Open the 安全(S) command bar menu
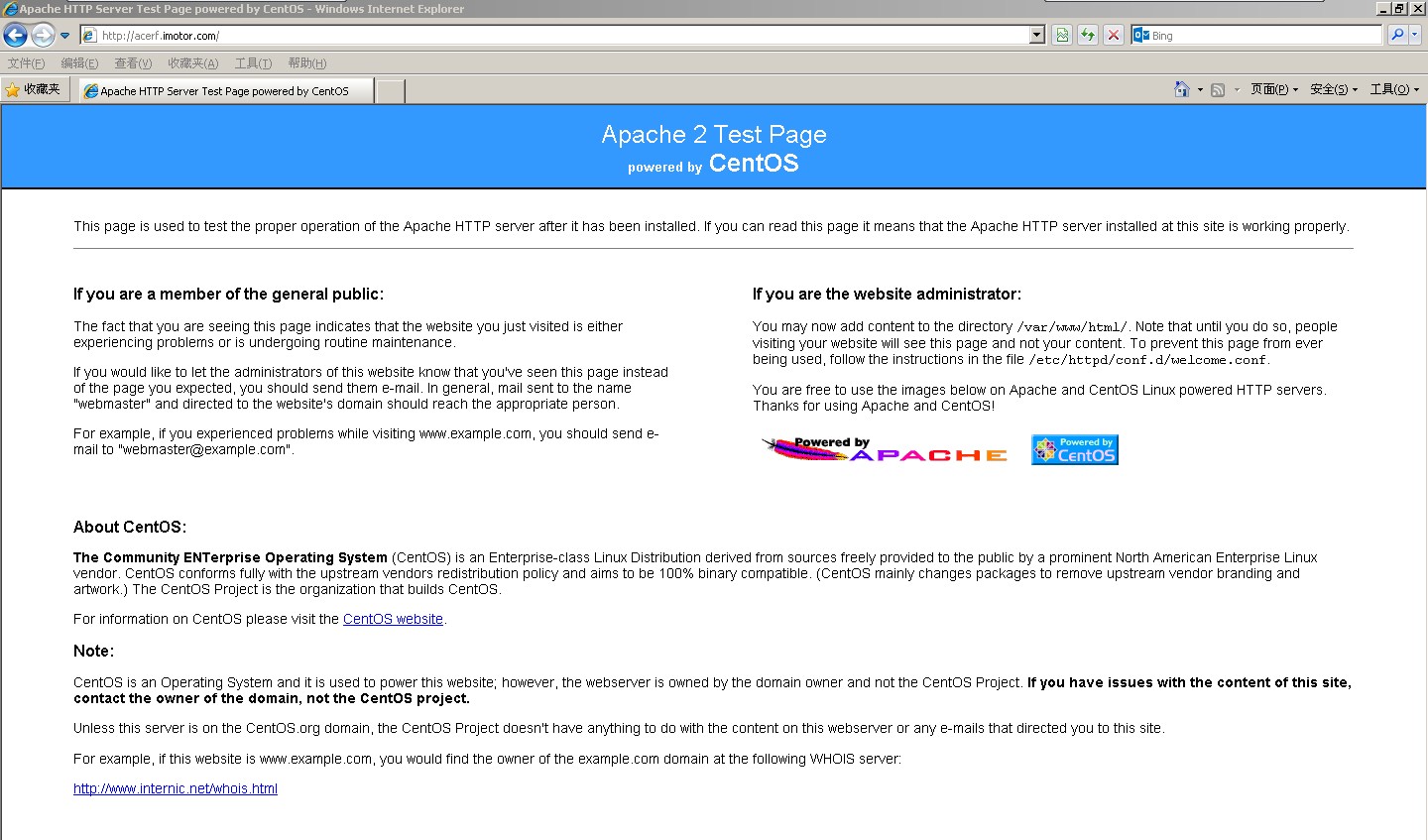 point(1334,89)
